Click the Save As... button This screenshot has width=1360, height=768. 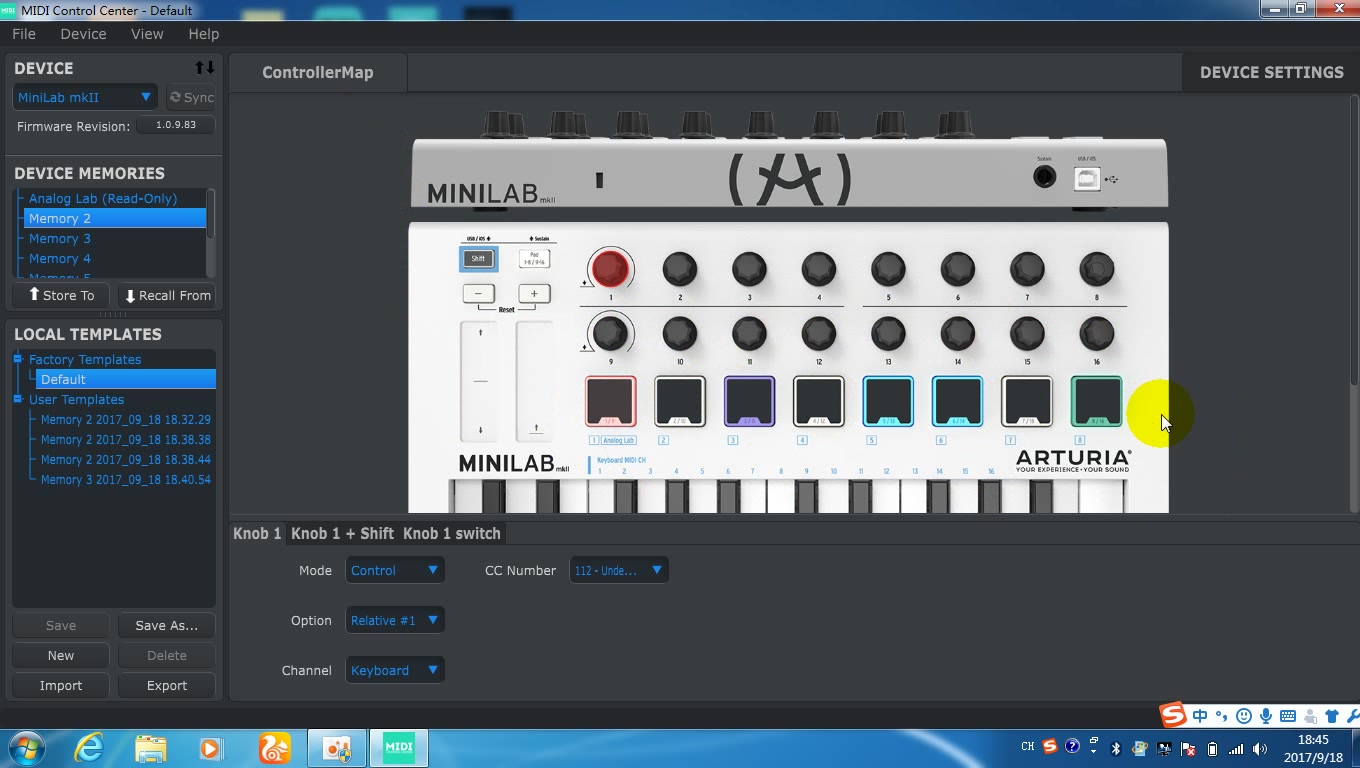[167, 625]
